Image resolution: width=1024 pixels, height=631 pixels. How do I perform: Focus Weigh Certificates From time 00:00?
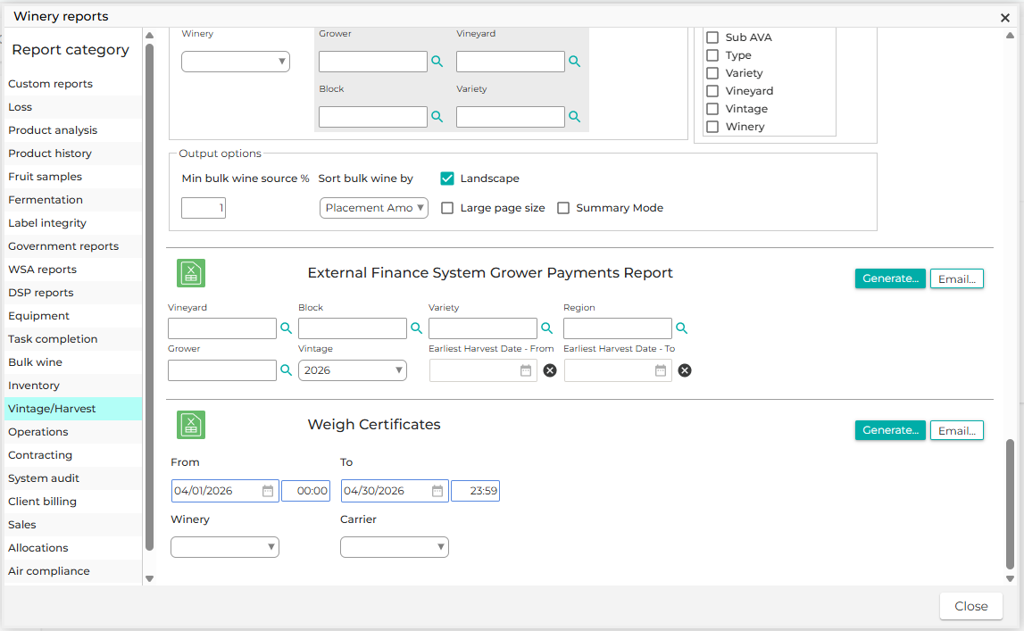[306, 491]
